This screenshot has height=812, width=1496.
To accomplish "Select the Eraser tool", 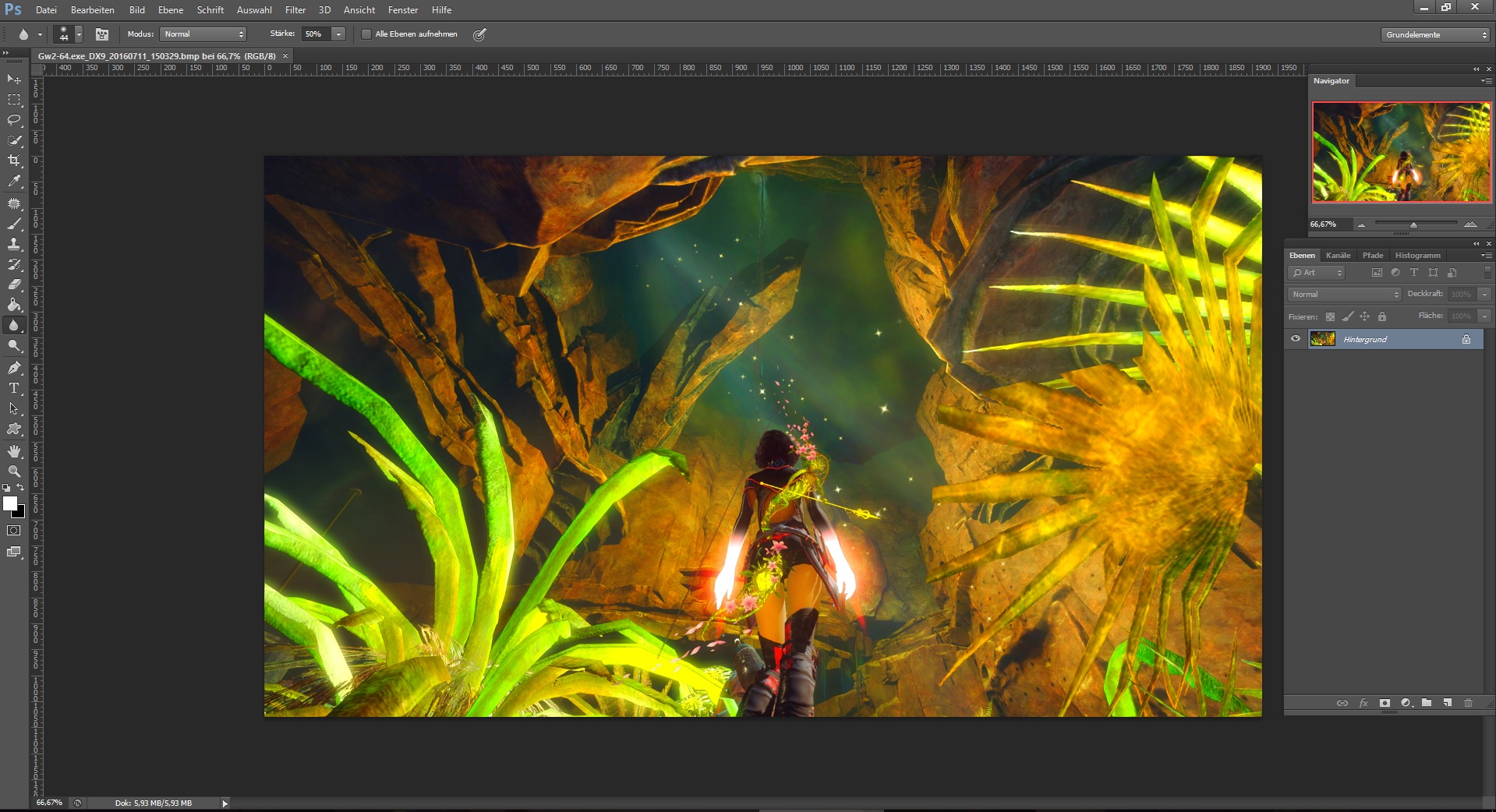I will [x=14, y=284].
